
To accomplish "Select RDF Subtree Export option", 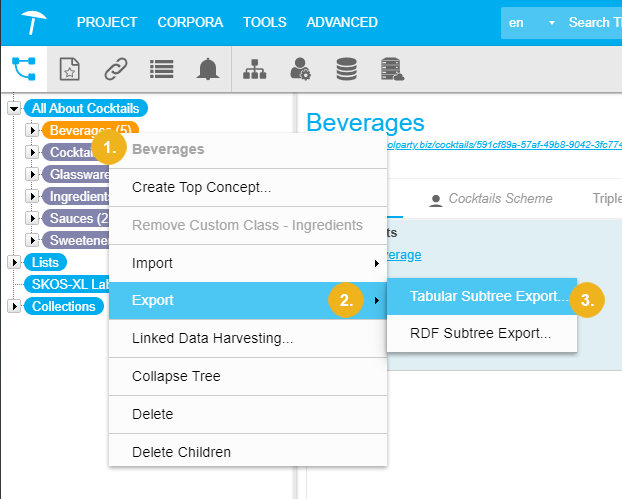I will tap(481, 333).
